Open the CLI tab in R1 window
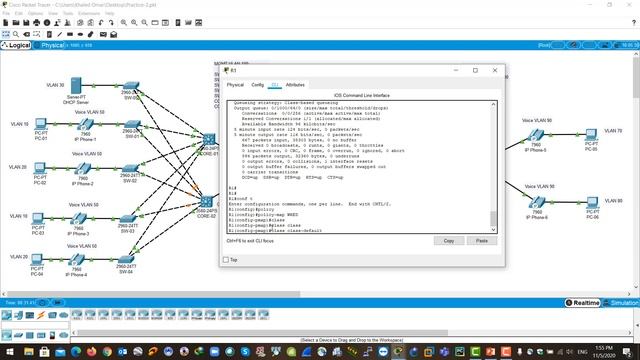The width and height of the screenshot is (640, 360). coord(275,85)
